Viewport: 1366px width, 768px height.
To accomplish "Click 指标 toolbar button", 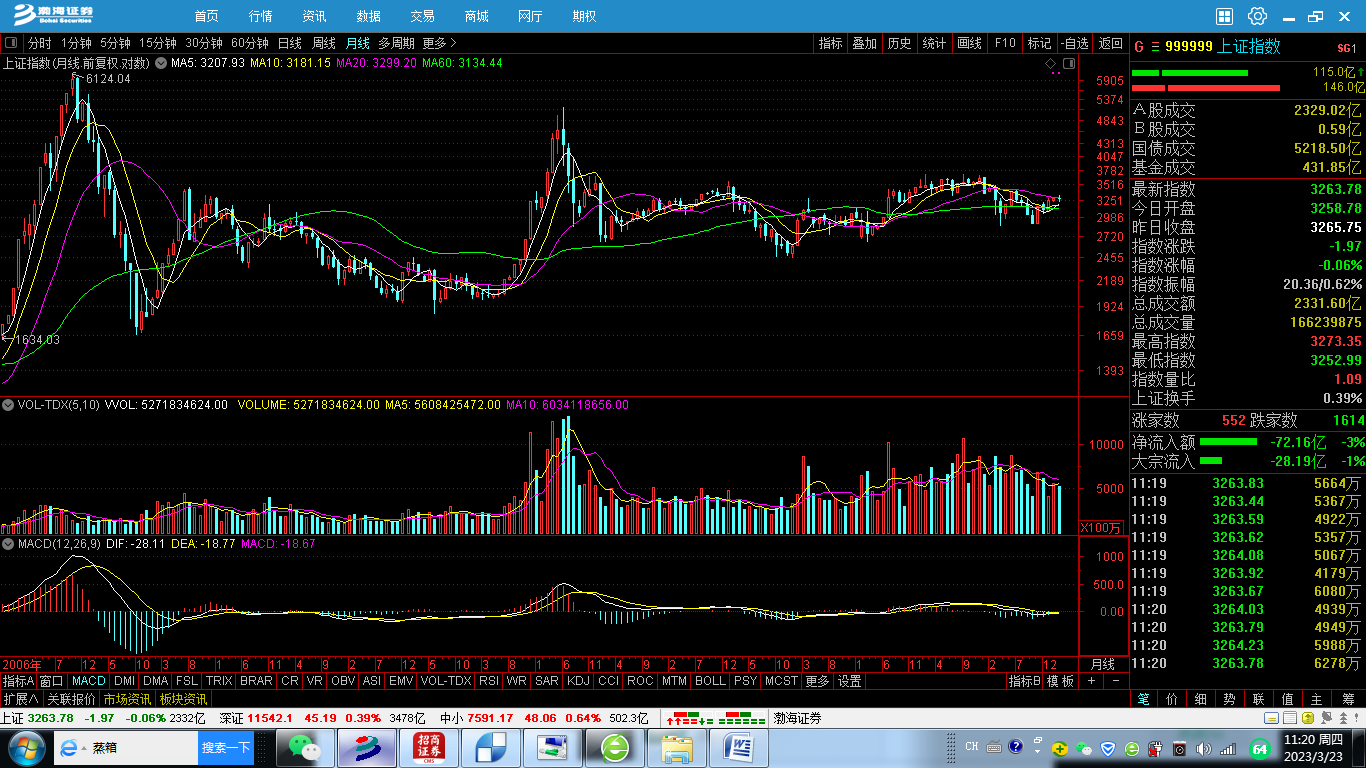I will [831, 43].
